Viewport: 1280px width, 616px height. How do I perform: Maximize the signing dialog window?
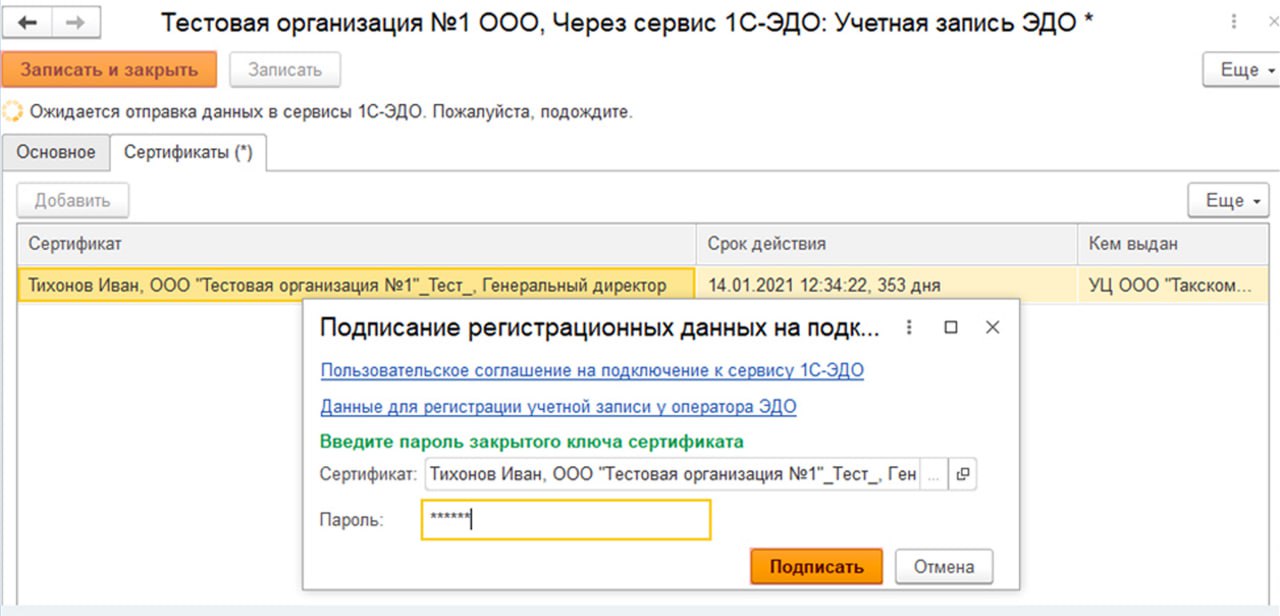tap(951, 328)
